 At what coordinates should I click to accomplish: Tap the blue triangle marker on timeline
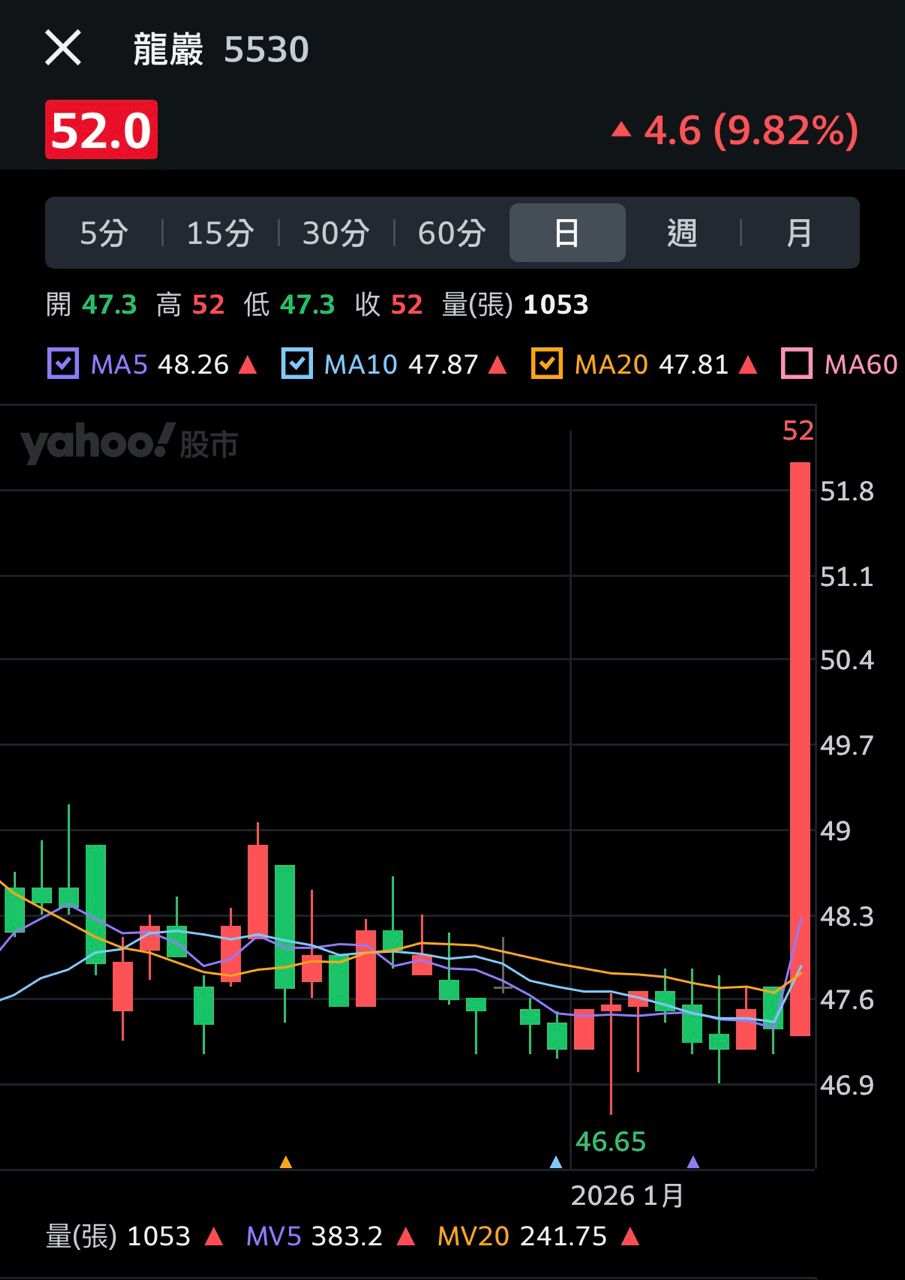tap(556, 1162)
